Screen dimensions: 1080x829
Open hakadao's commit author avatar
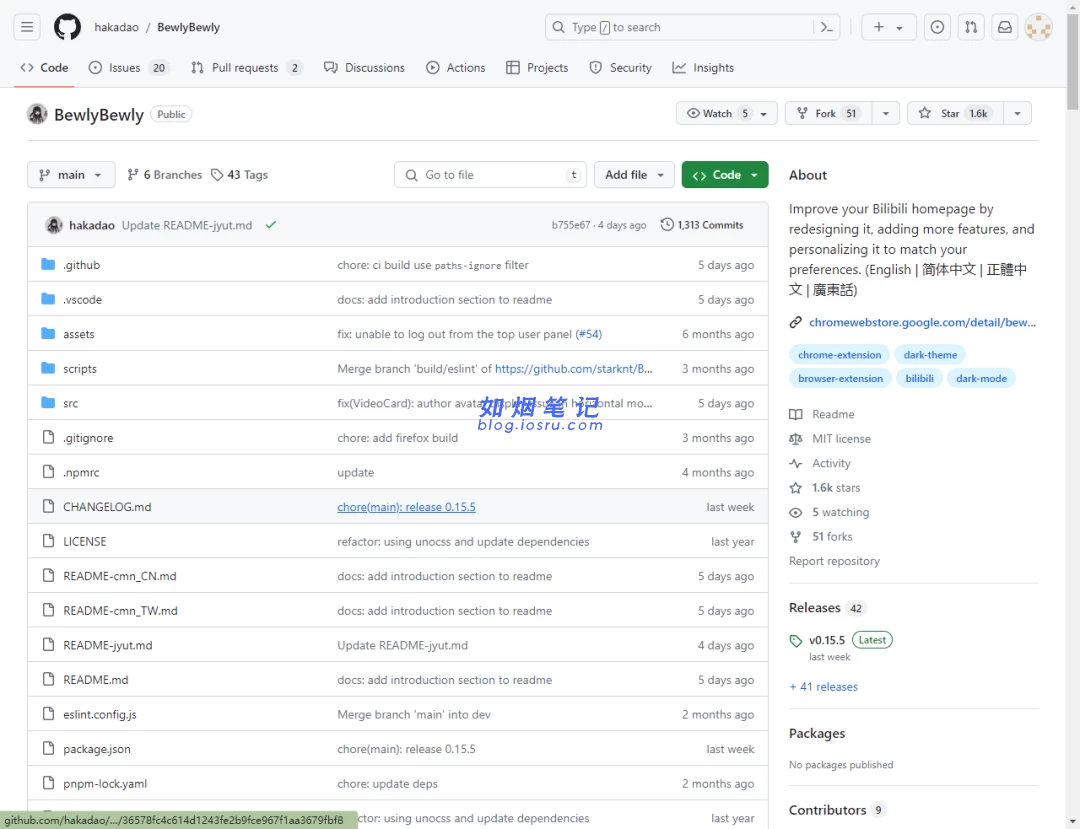[54, 224]
